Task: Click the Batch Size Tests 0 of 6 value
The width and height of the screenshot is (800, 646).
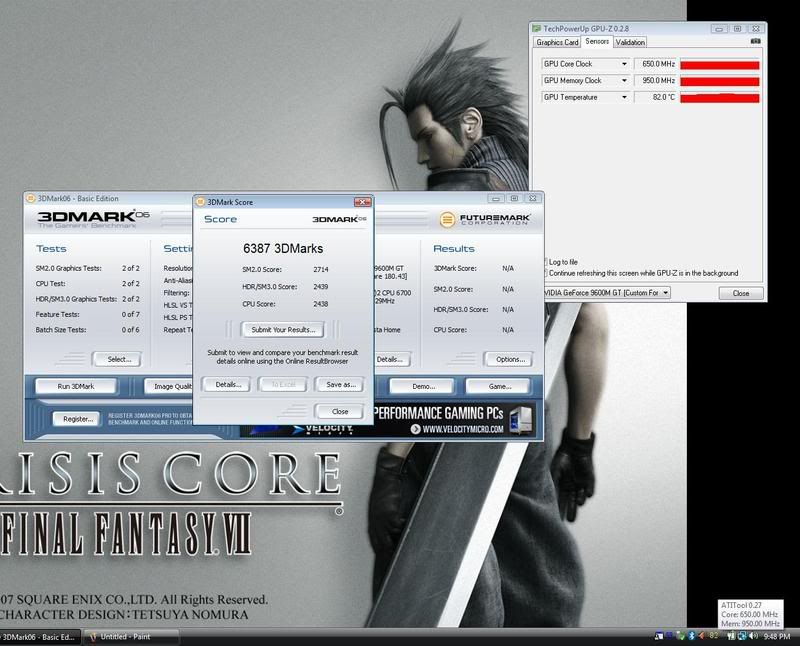Action: coord(131,330)
